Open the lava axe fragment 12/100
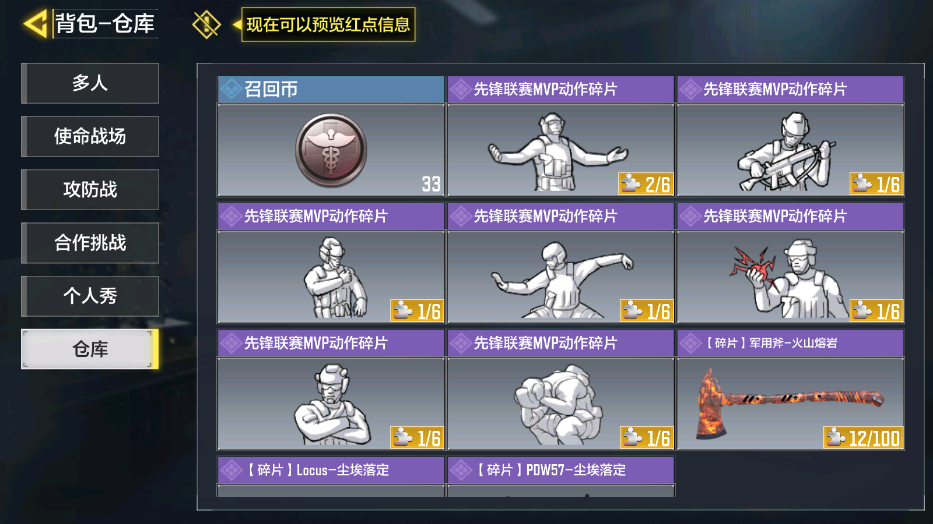This screenshot has height=524, width=933. click(790, 390)
